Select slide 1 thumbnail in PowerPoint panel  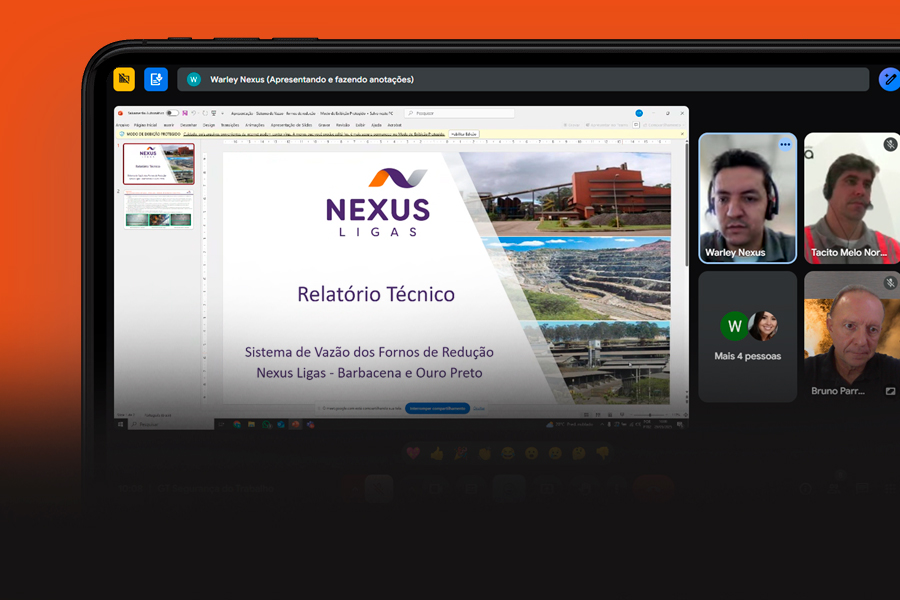[159, 164]
